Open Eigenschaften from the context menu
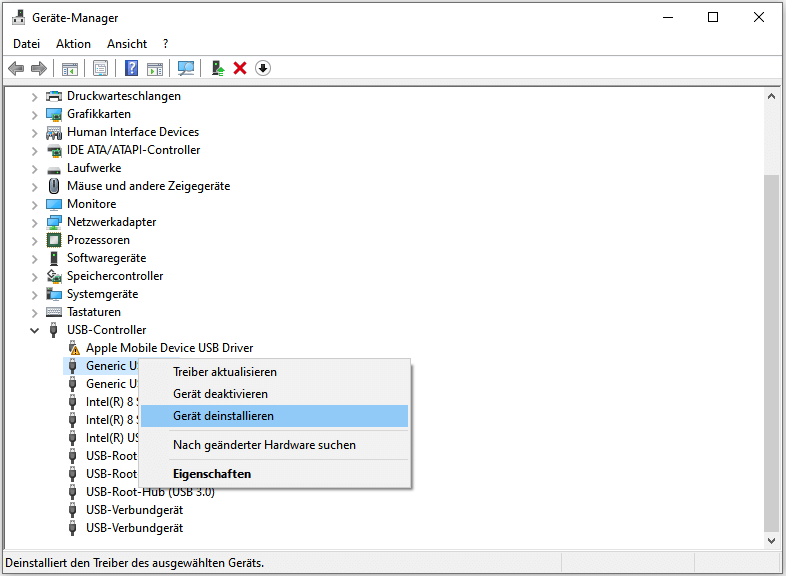786x576 pixels. tap(274, 474)
